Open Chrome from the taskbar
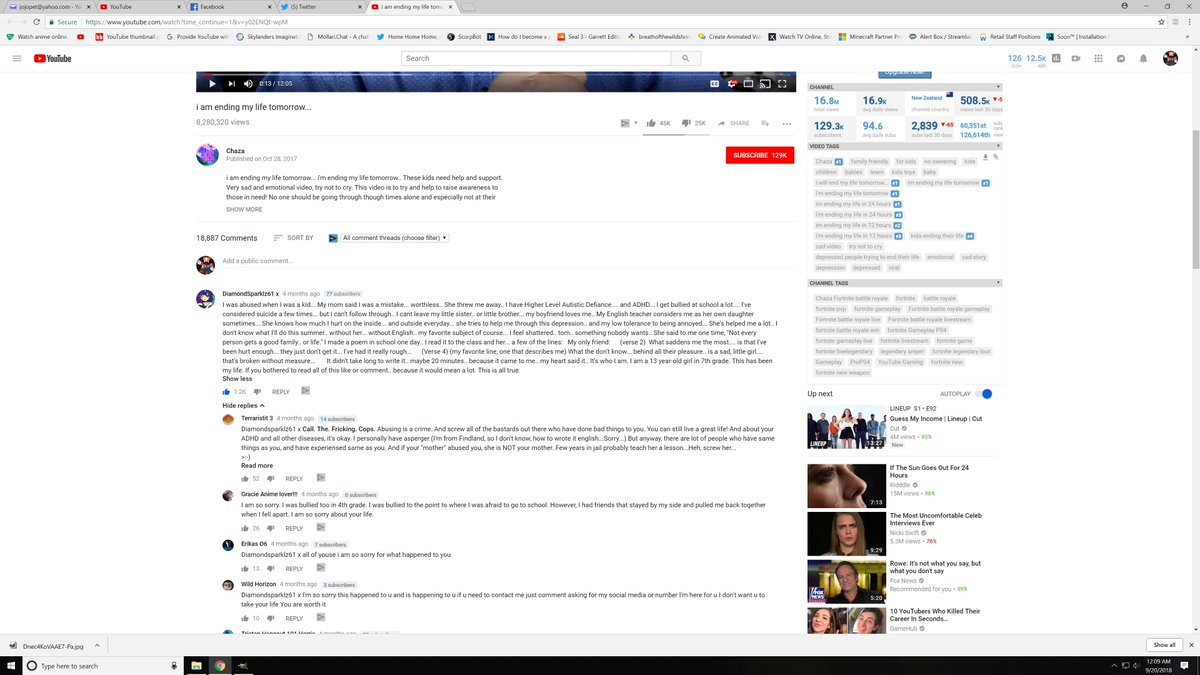This screenshot has height=675, width=1200. 219,665
